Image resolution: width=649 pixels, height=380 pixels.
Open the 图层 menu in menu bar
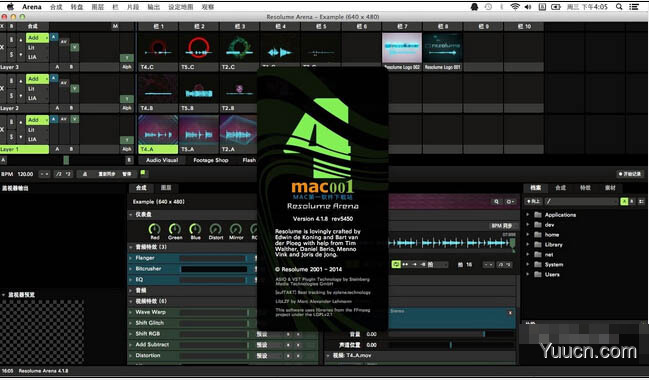point(98,7)
